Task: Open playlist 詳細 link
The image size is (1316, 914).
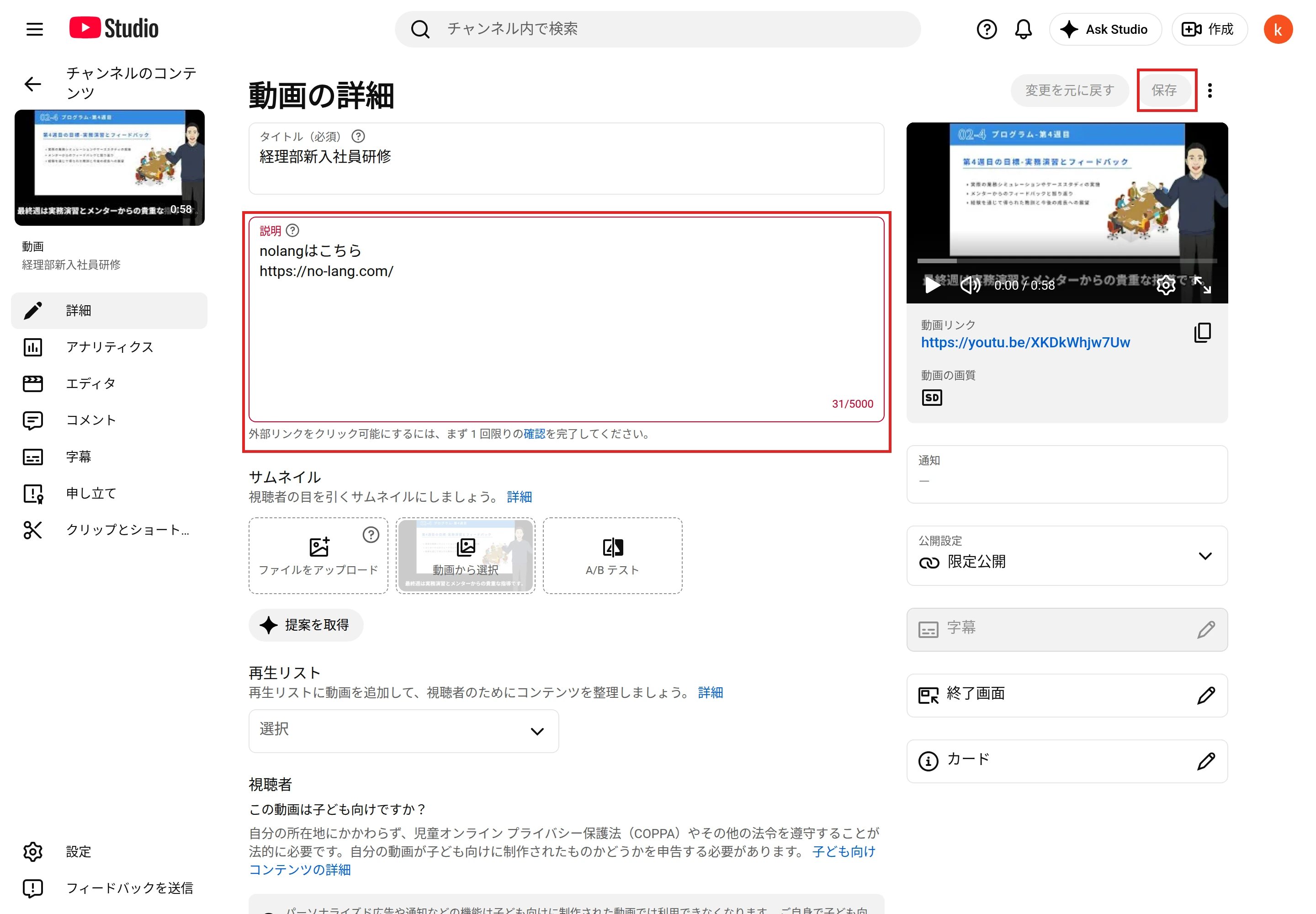Action: [x=710, y=692]
